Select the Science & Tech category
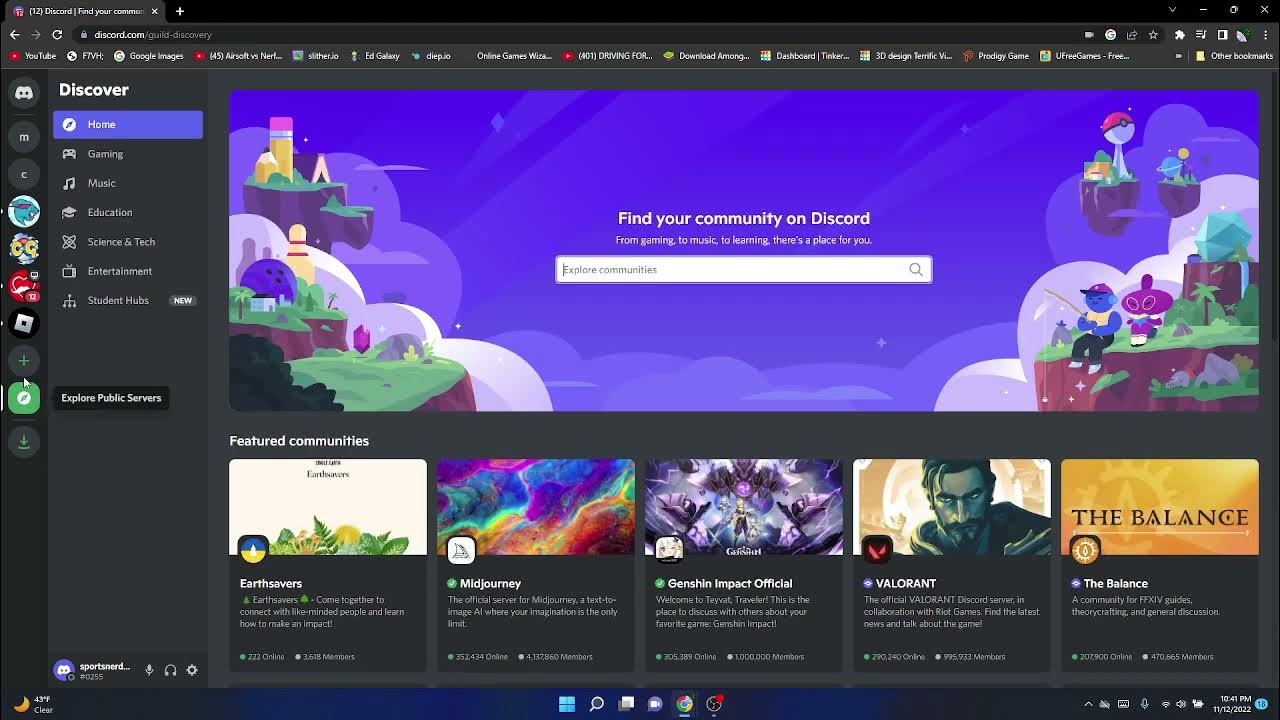Image resolution: width=1280 pixels, height=720 pixels. [128, 242]
